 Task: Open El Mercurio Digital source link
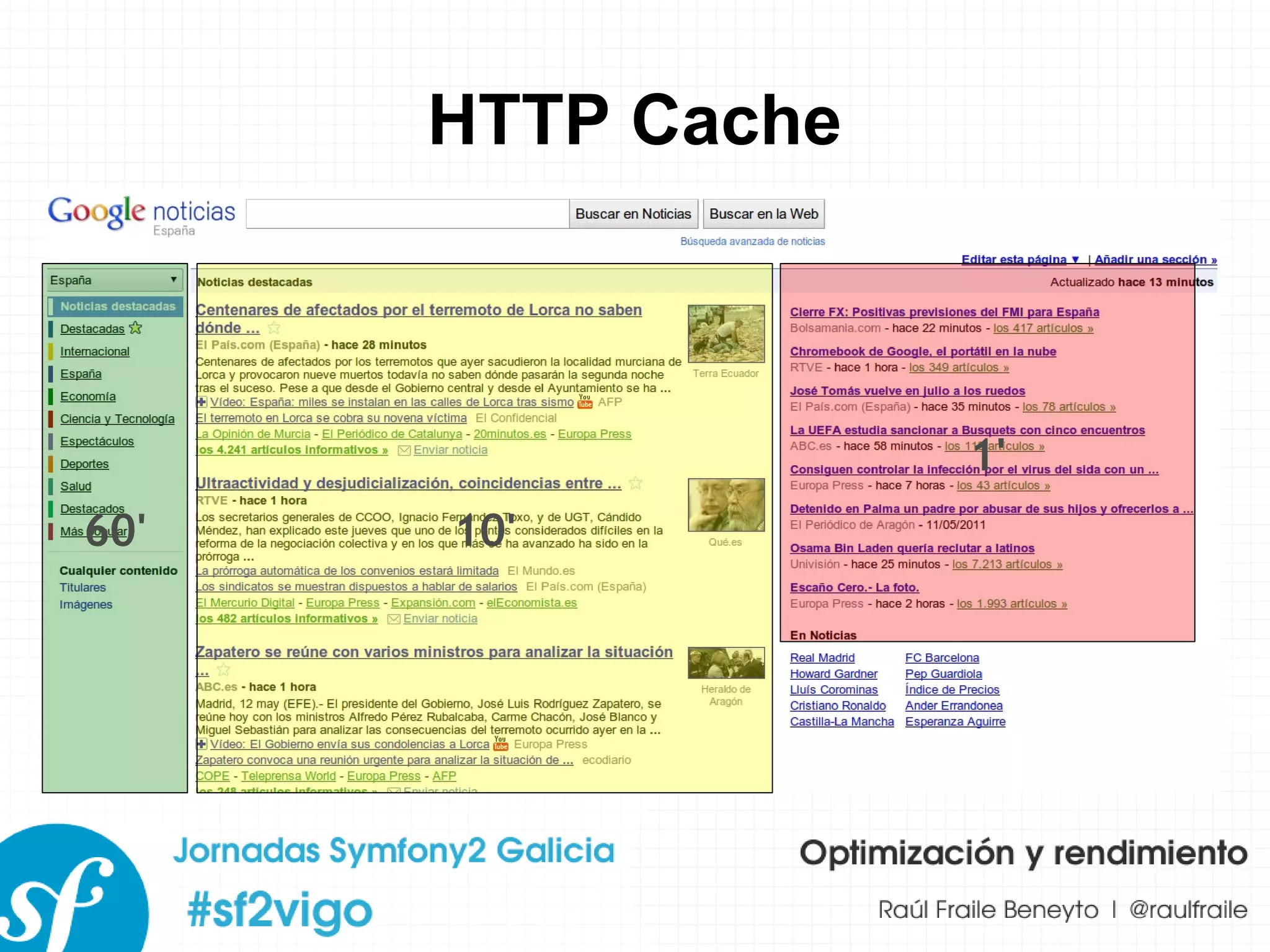click(245, 603)
